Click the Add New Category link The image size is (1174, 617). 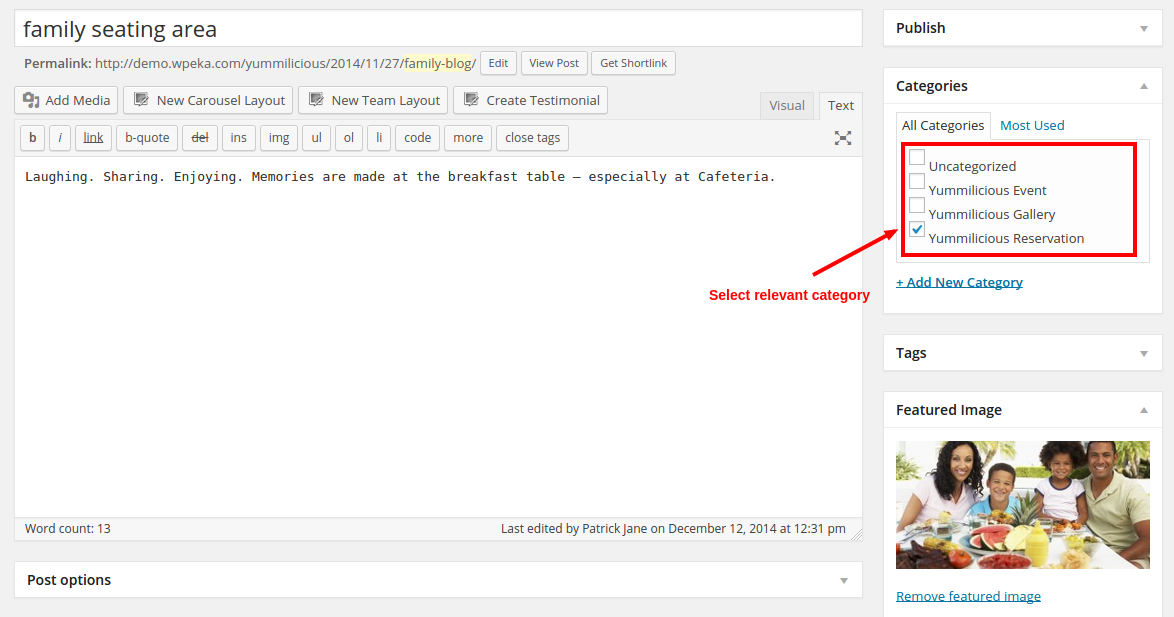(959, 282)
